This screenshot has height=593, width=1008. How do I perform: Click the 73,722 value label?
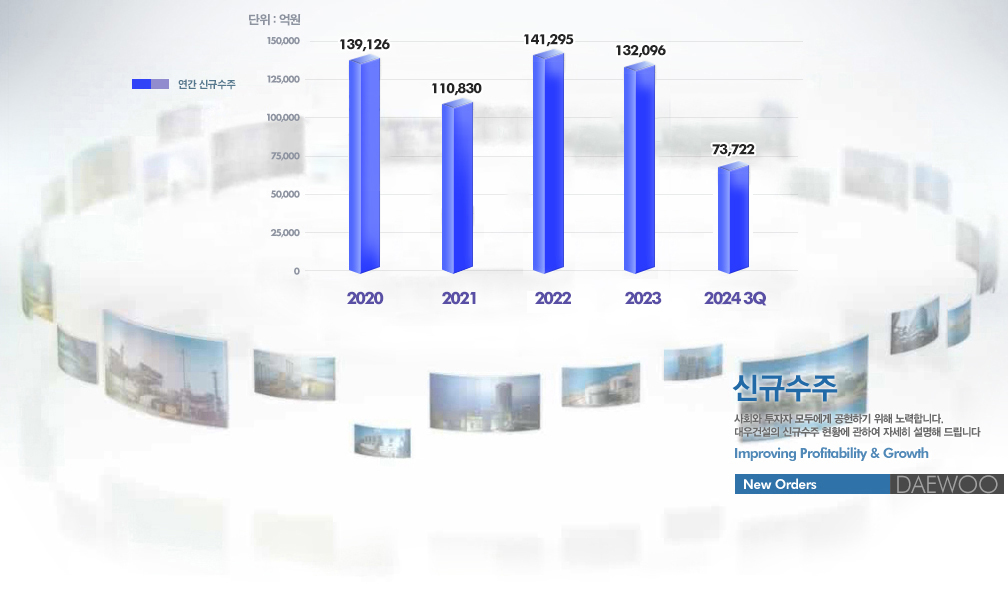[734, 149]
